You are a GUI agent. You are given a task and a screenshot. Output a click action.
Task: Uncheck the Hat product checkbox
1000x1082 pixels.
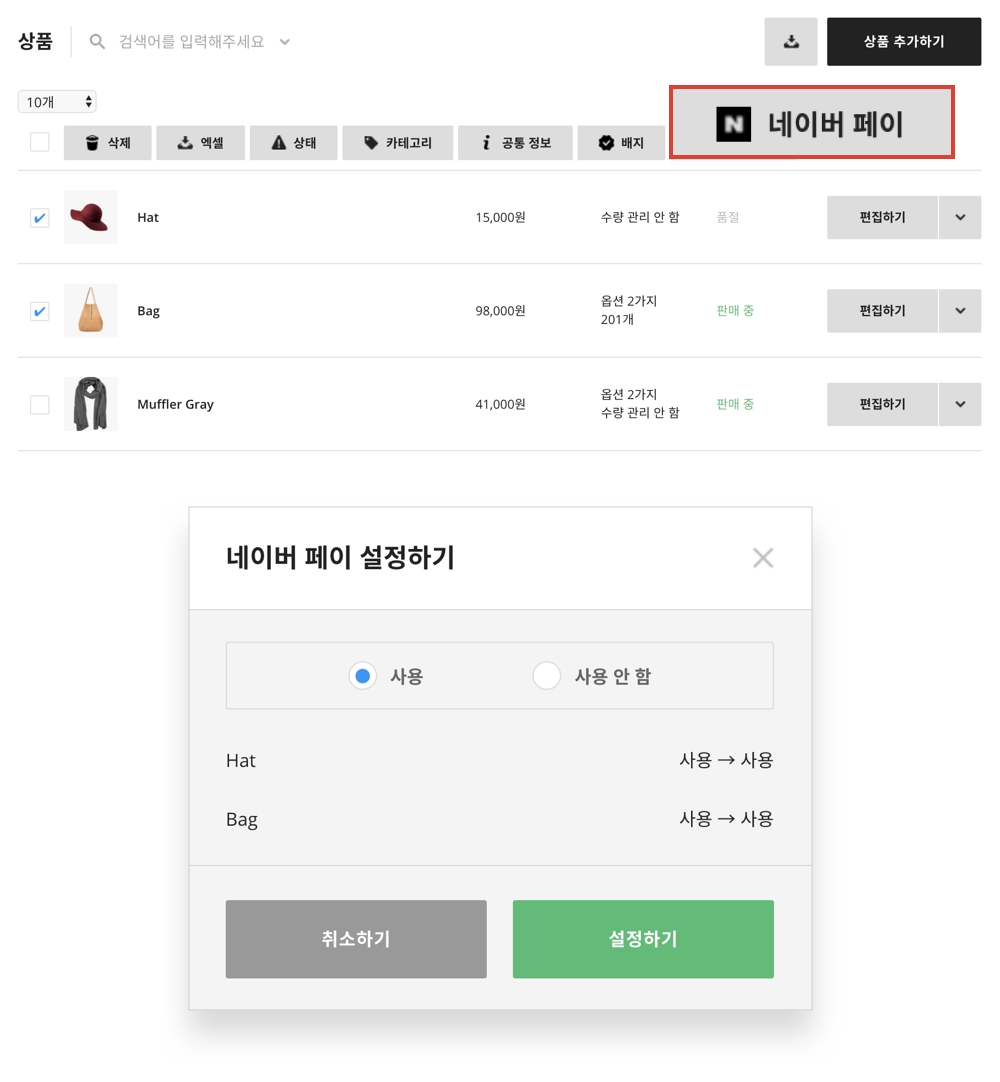point(40,217)
